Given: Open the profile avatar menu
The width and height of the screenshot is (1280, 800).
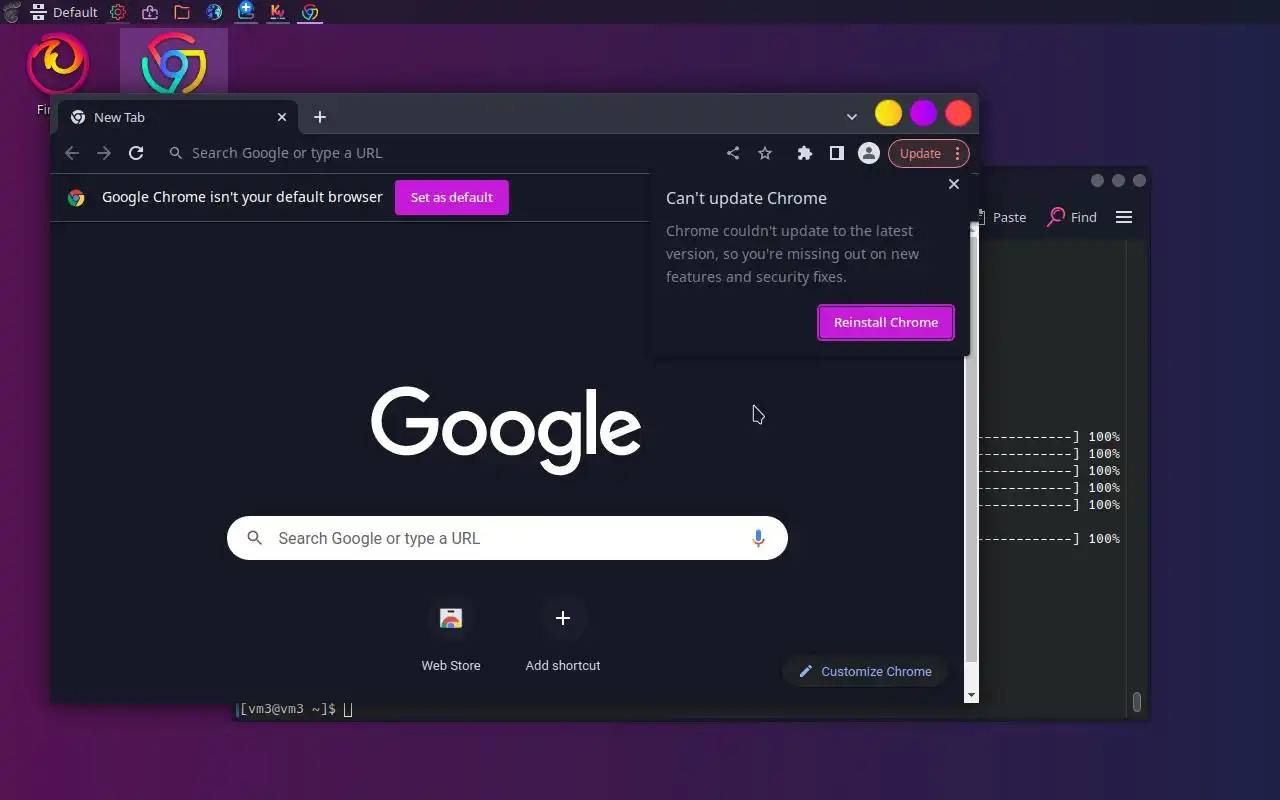Looking at the screenshot, I should [869, 153].
